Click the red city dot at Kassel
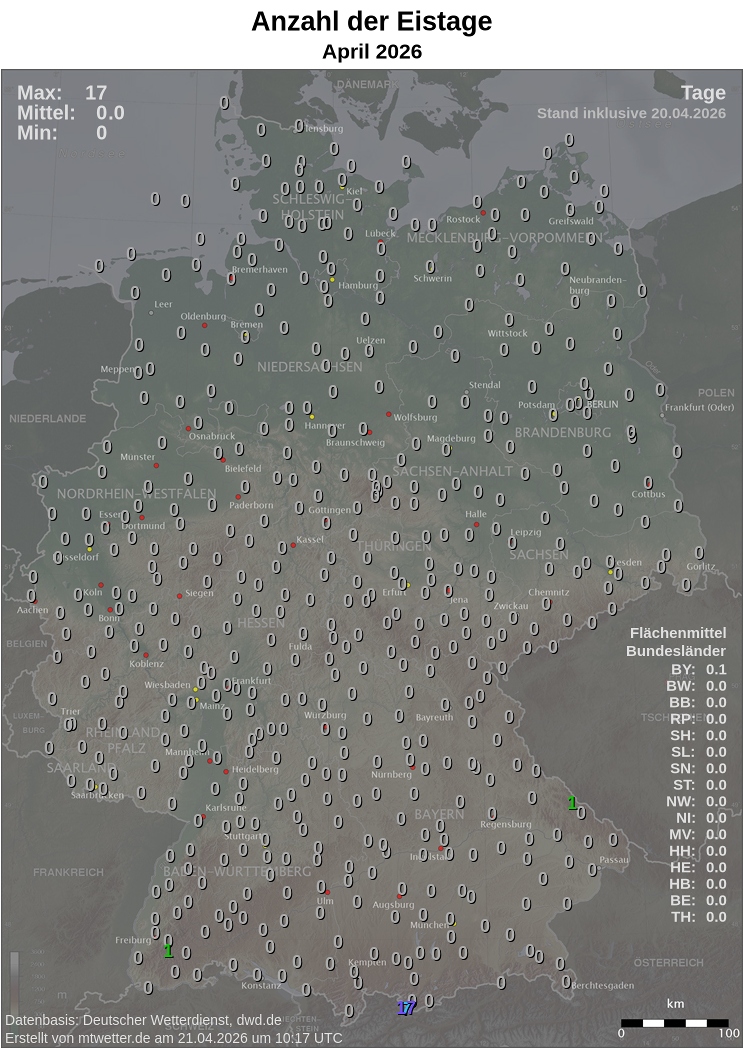The width and height of the screenshot is (744, 1049). [293, 545]
